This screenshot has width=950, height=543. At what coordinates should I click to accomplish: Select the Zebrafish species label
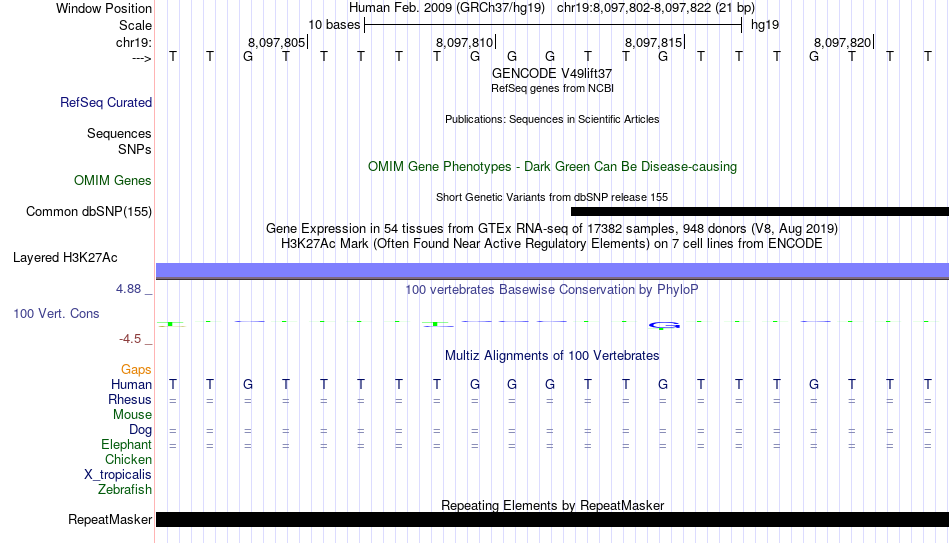click(x=125, y=490)
